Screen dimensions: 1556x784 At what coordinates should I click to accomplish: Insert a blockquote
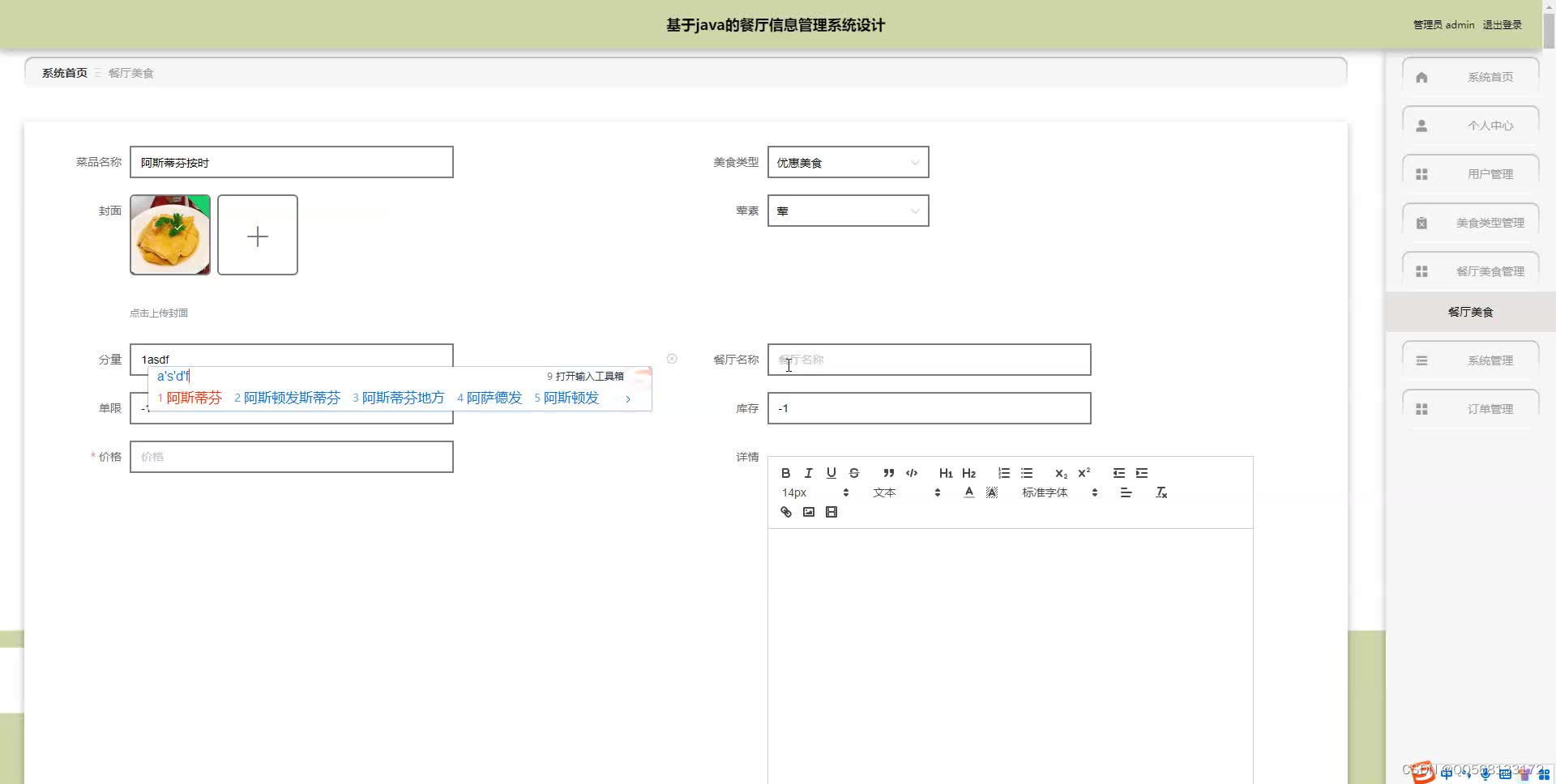click(x=889, y=473)
